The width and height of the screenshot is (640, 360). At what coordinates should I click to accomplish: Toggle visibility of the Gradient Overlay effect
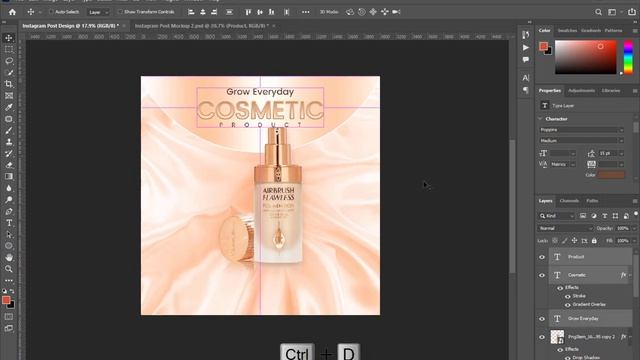[x=568, y=305]
